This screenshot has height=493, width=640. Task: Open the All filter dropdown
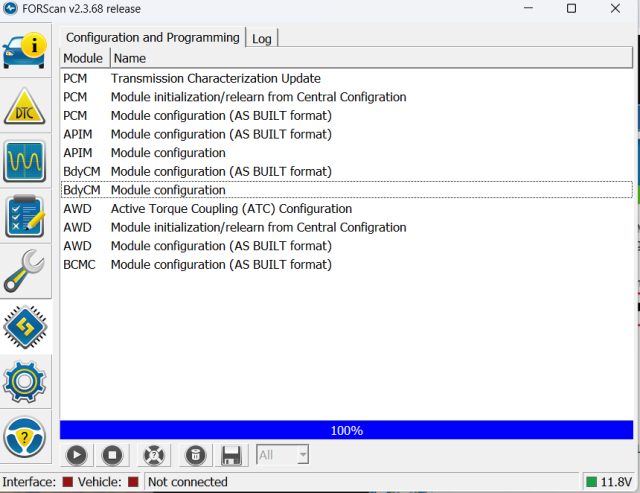tap(282, 455)
